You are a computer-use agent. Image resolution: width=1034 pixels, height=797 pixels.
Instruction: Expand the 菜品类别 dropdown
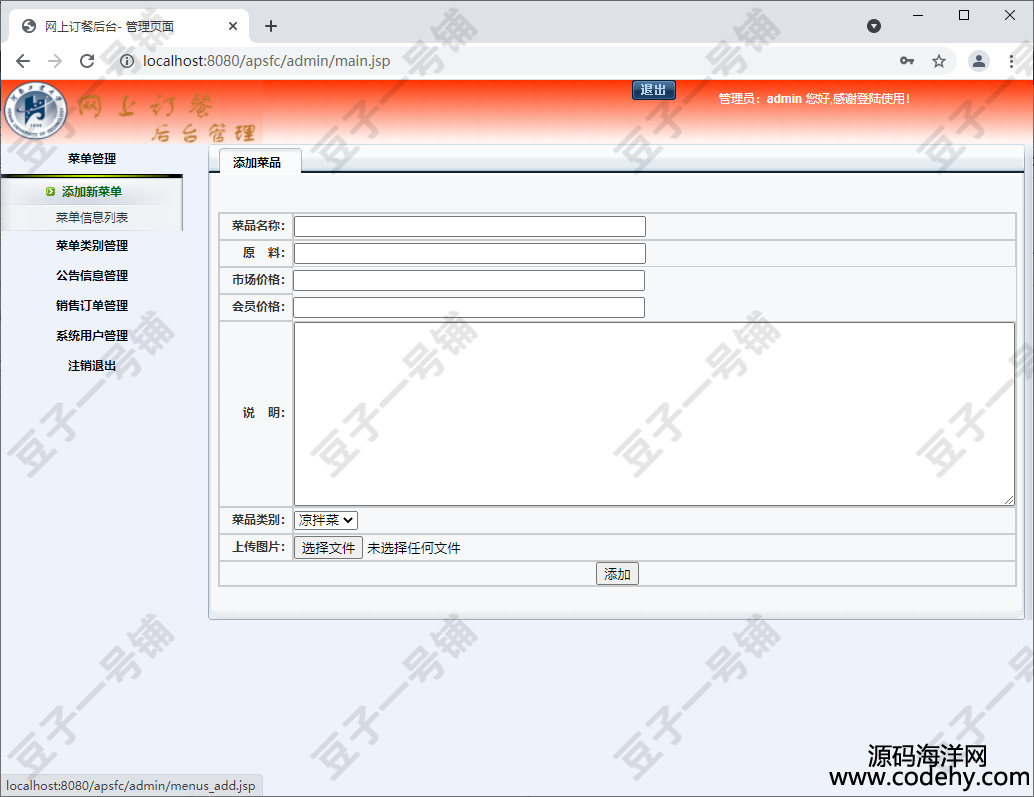326,520
